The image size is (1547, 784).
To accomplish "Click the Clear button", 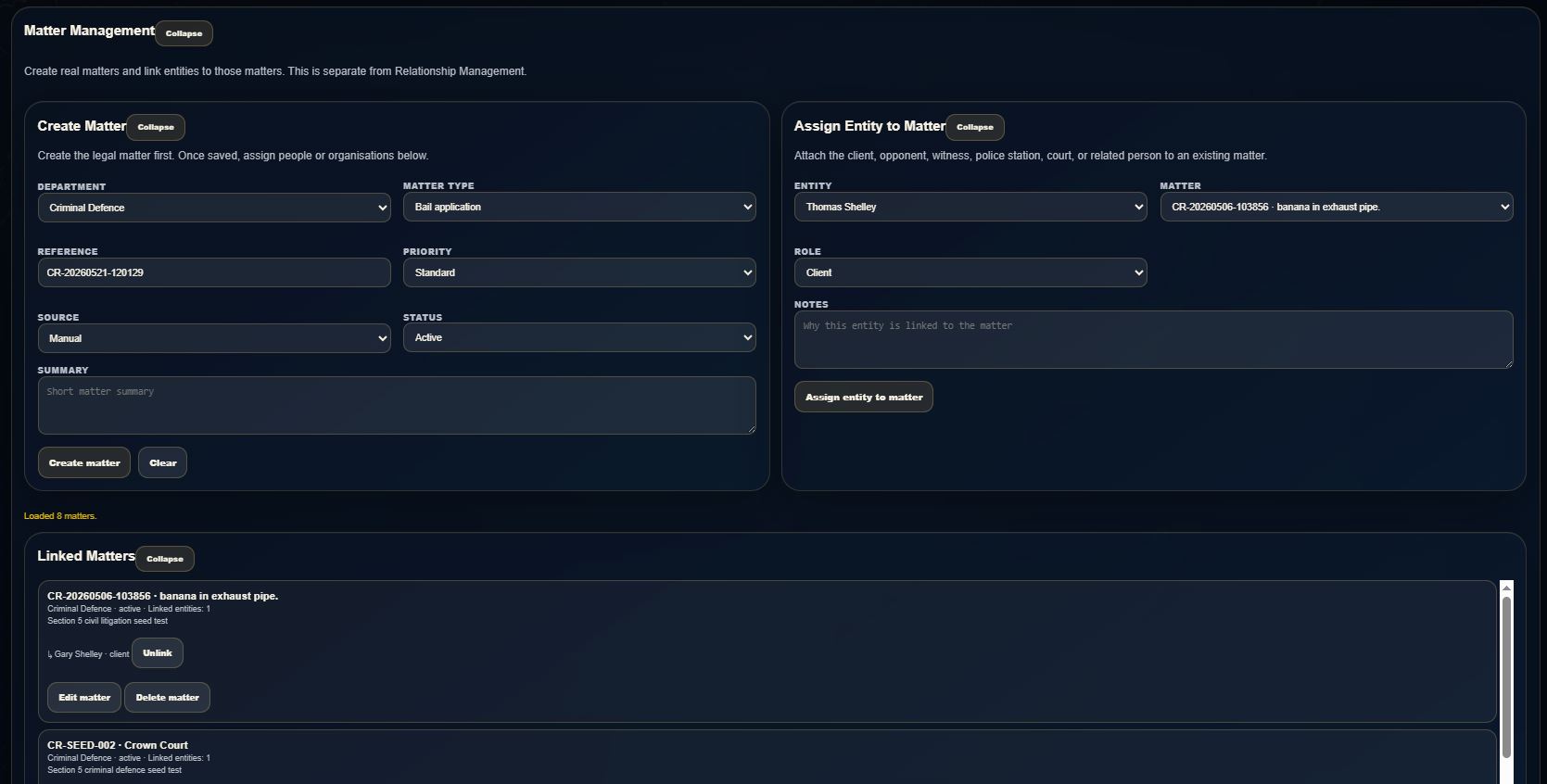I will [163, 462].
